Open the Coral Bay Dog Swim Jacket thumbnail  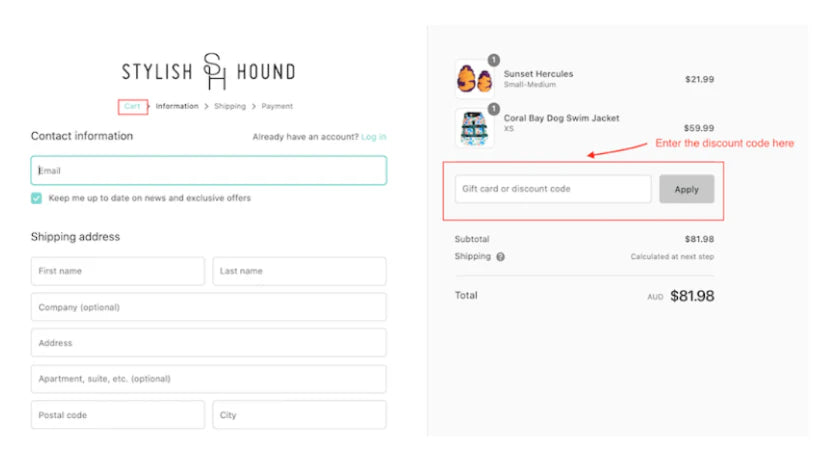click(x=474, y=129)
